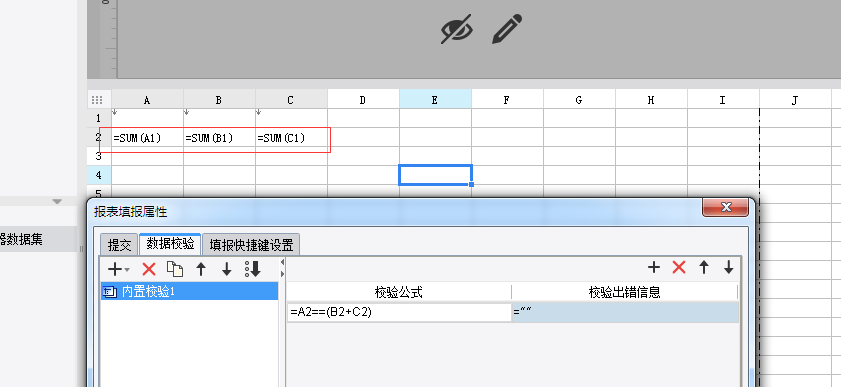Click the add validation plus icon in left toolbar
Viewport: 841px width, 387px height.
[115, 269]
